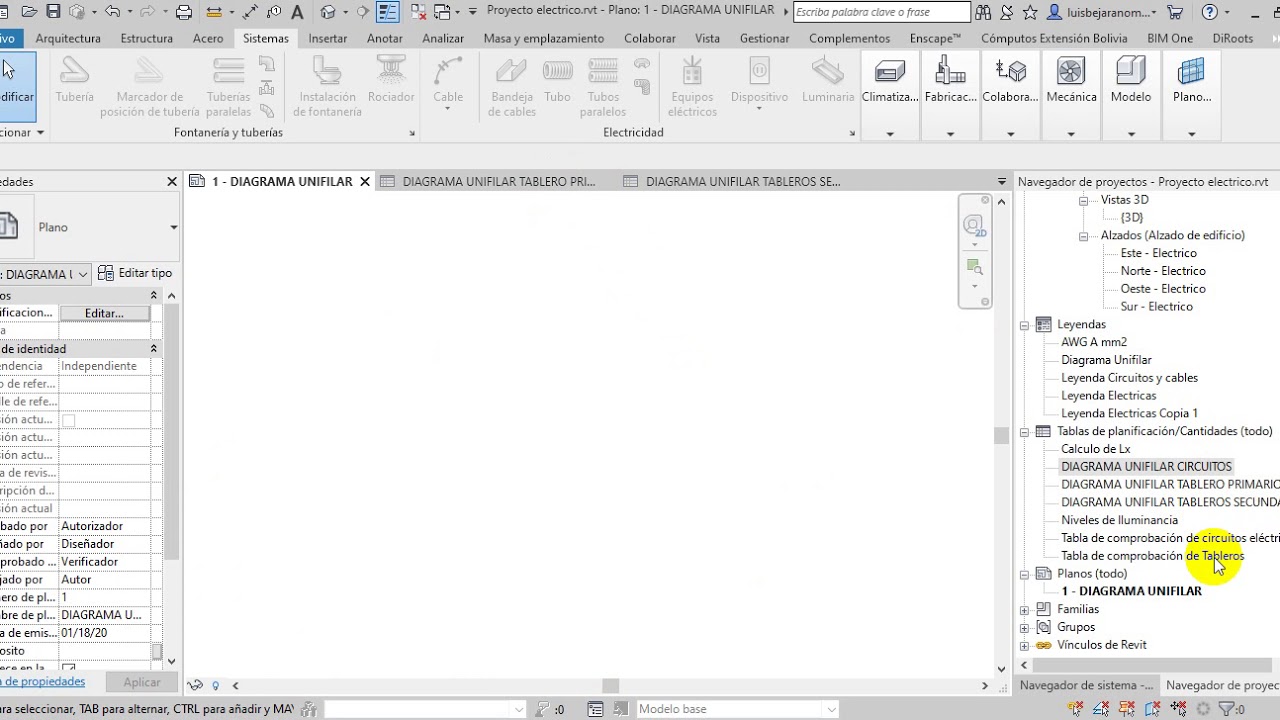Click the Default 3D view house icon

pos(328,12)
